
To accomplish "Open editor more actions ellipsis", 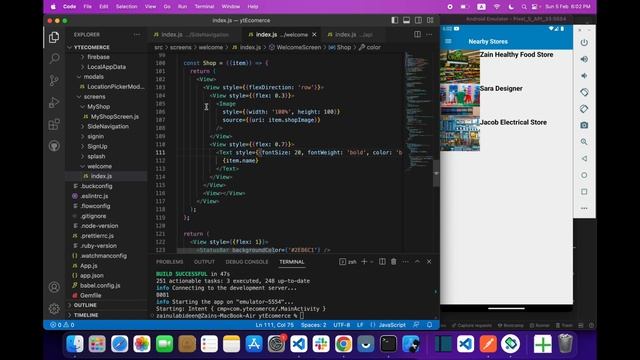I will tap(429, 34).
